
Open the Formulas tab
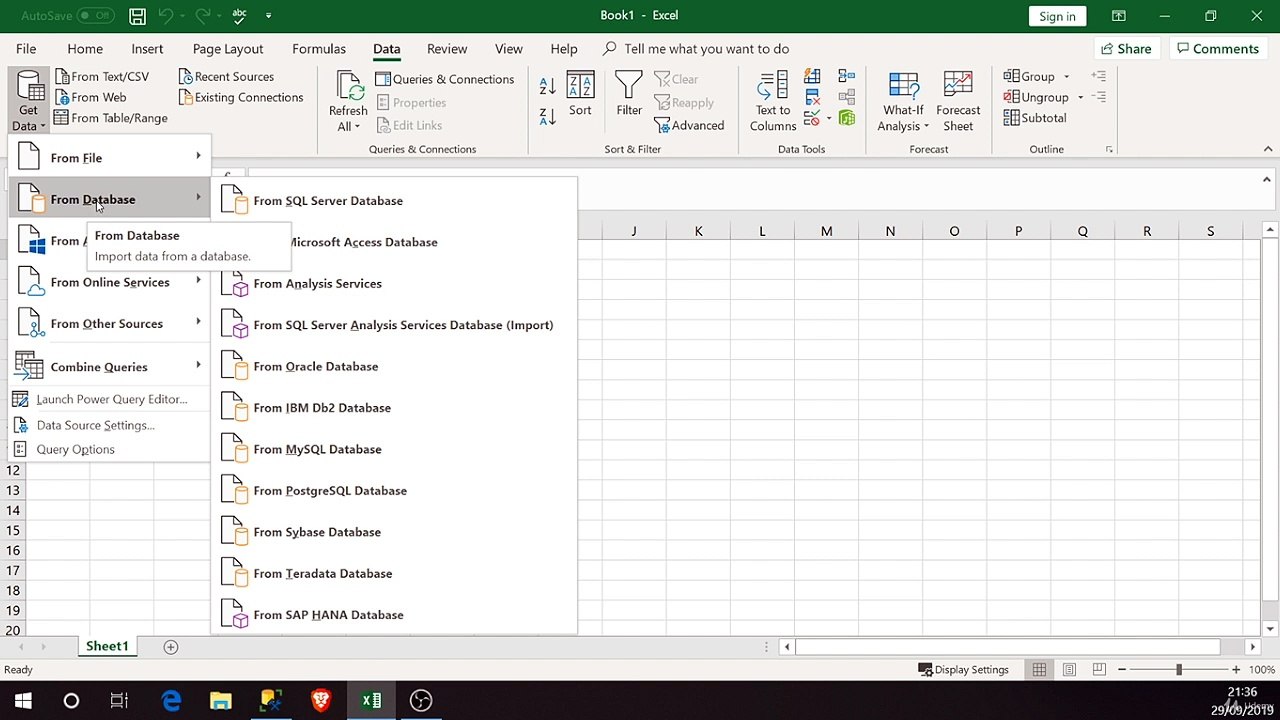[319, 48]
